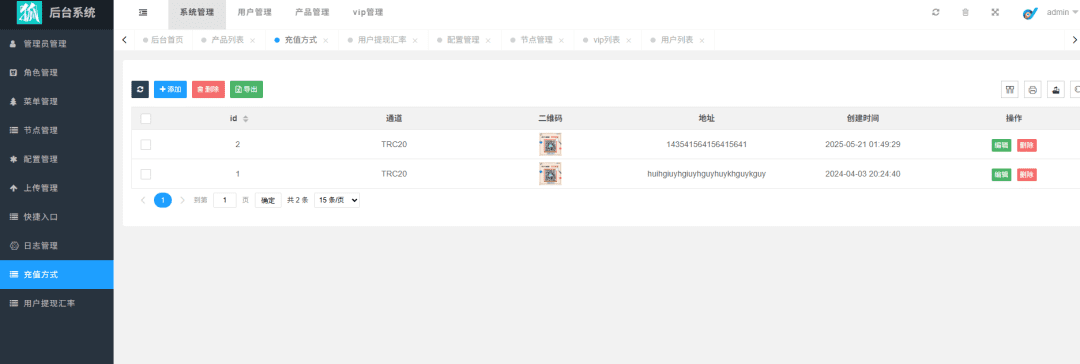Go to the next page arrow in pagination

183,200
